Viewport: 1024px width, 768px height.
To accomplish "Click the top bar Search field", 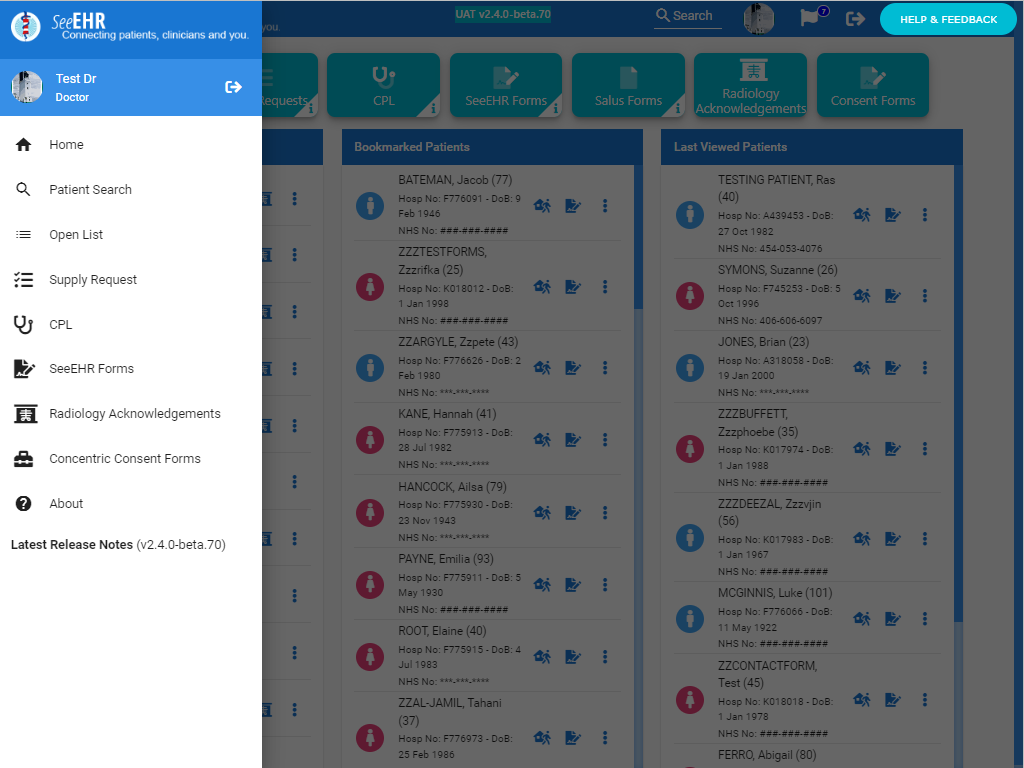I will (688, 16).
